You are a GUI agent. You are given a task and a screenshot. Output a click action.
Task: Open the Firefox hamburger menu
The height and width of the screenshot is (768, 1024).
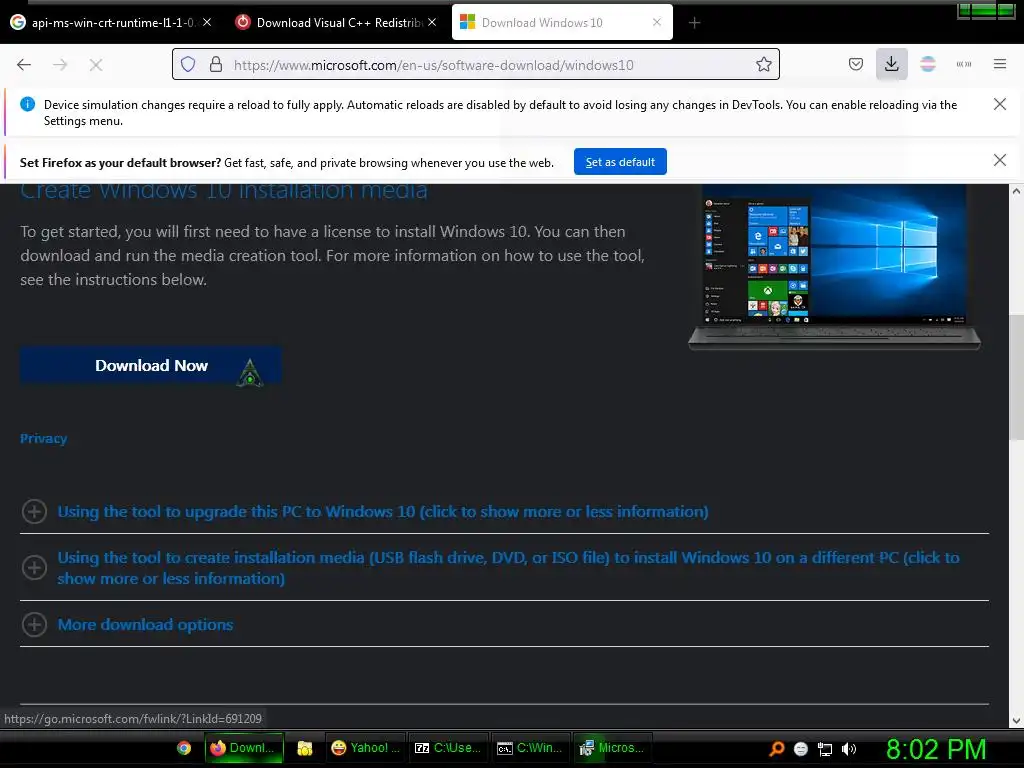click(x=1000, y=65)
